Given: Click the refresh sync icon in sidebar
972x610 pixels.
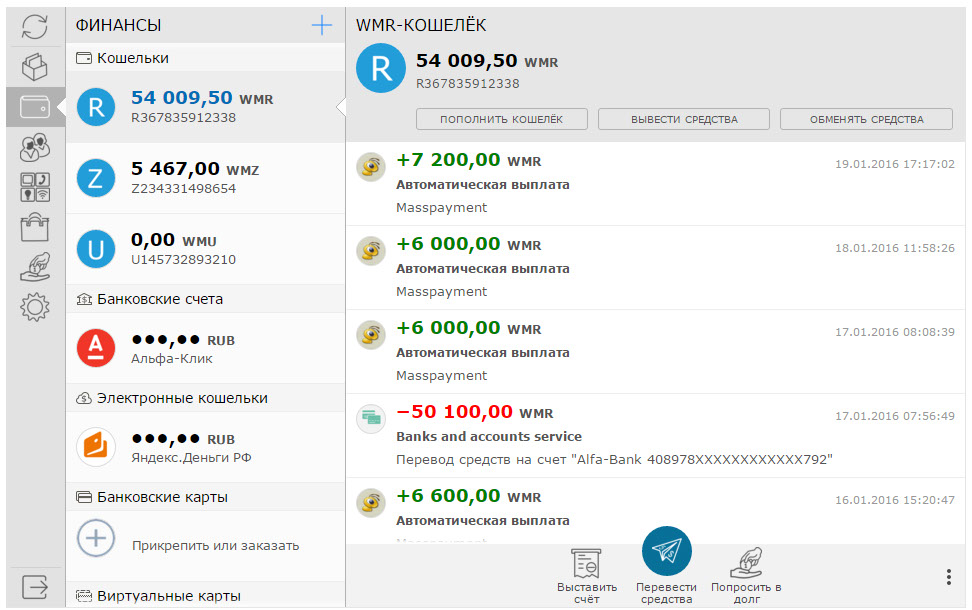Looking at the screenshot, I should [35, 27].
